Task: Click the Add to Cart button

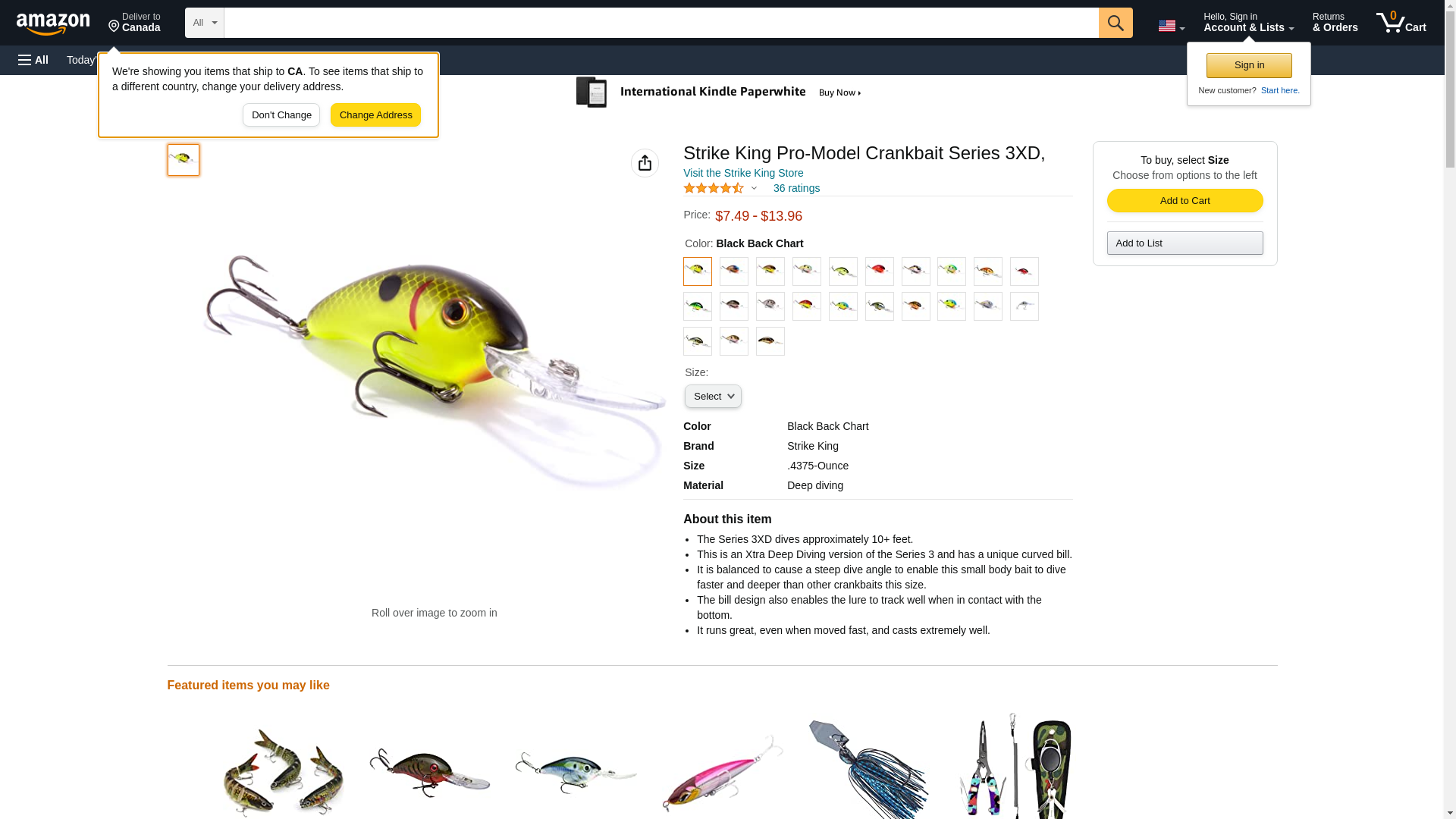Action: [1185, 201]
